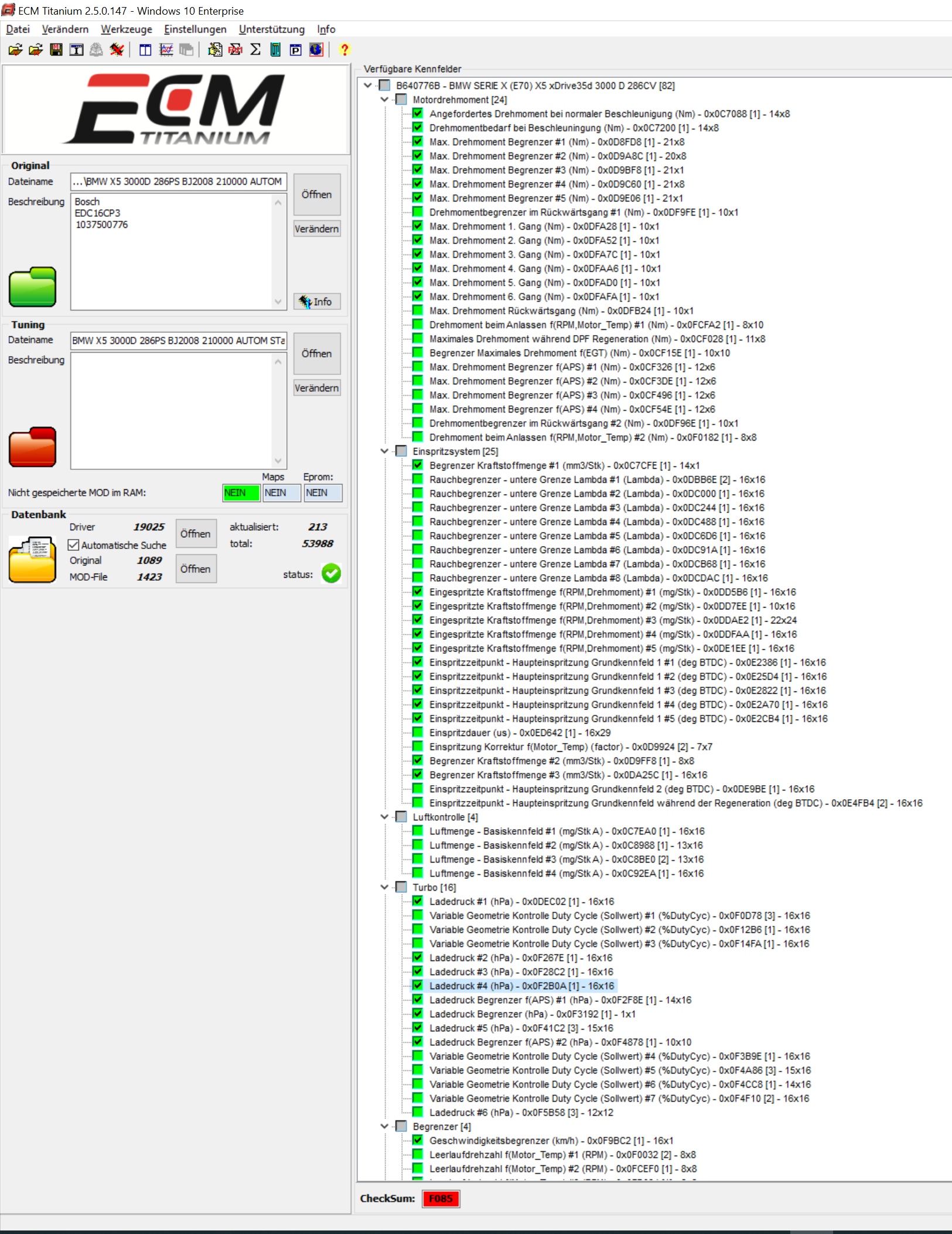
Task: Toggle the Geschwindigkeitsbegrenzer checkbox
Action: (x=418, y=1140)
